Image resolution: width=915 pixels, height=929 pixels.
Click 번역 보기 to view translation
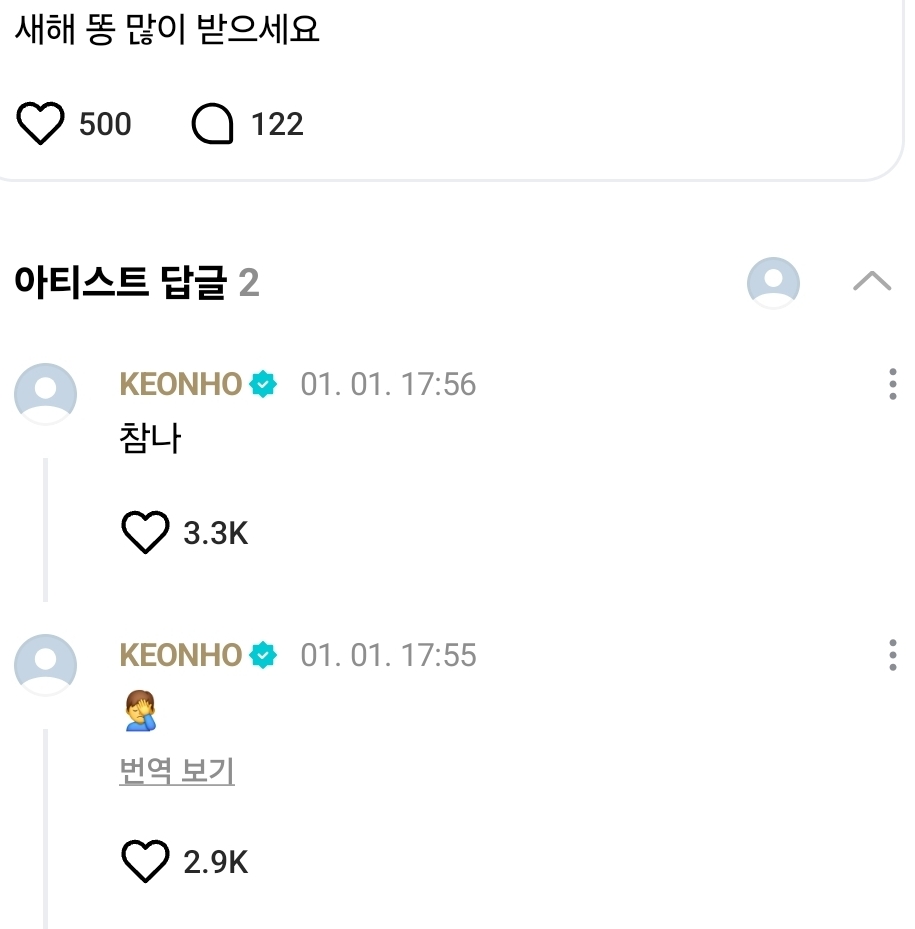tap(177, 771)
